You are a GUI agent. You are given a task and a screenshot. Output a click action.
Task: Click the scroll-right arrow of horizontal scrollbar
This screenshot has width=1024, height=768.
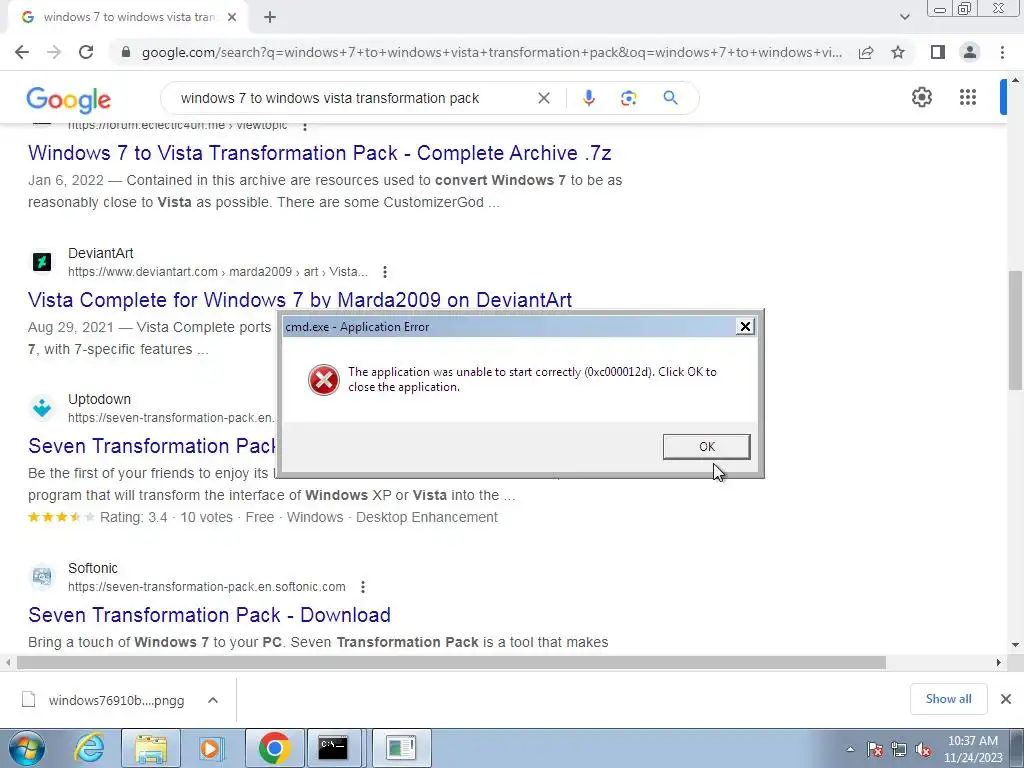click(999, 663)
